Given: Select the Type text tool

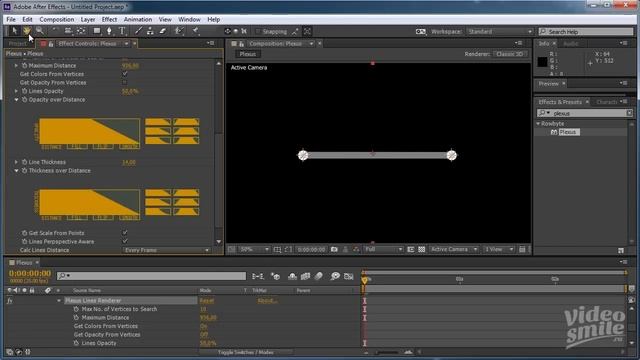Looking at the screenshot, I should point(122,31).
